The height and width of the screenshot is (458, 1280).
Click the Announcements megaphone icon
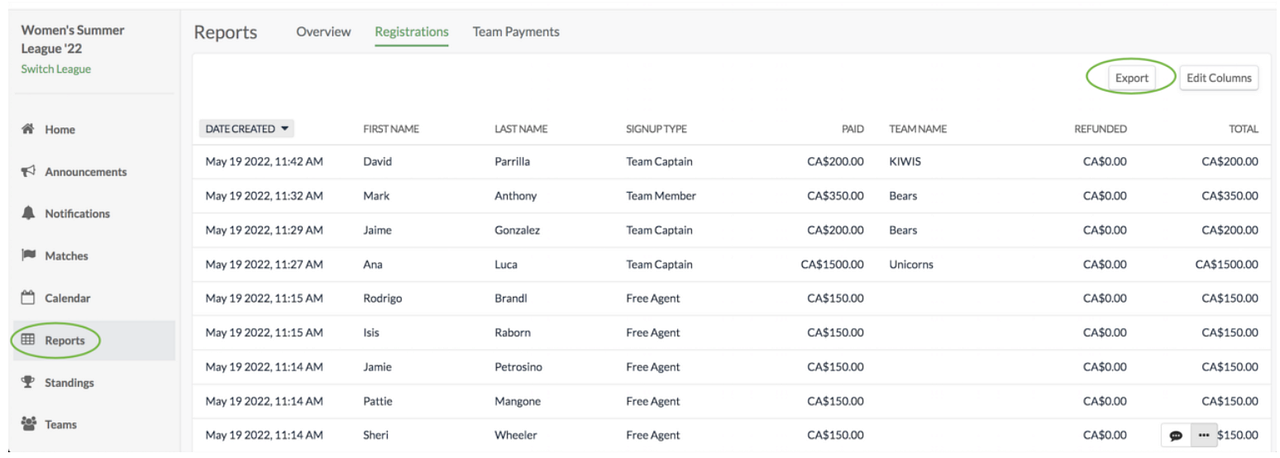tap(28, 171)
